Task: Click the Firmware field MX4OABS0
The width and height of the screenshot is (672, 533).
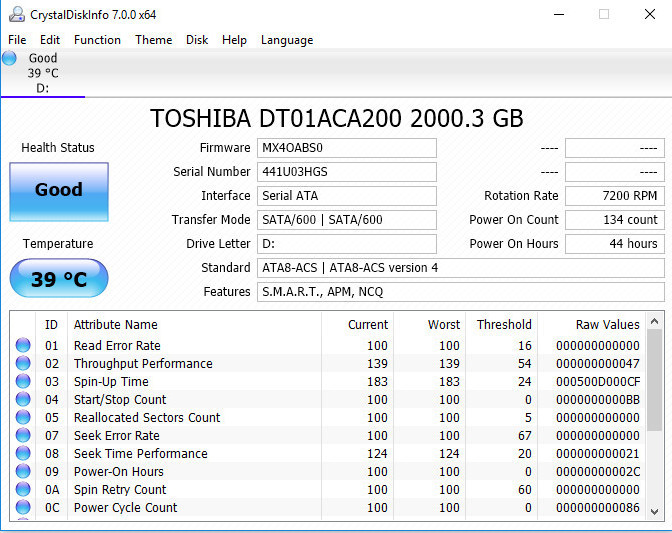Action: pos(347,148)
